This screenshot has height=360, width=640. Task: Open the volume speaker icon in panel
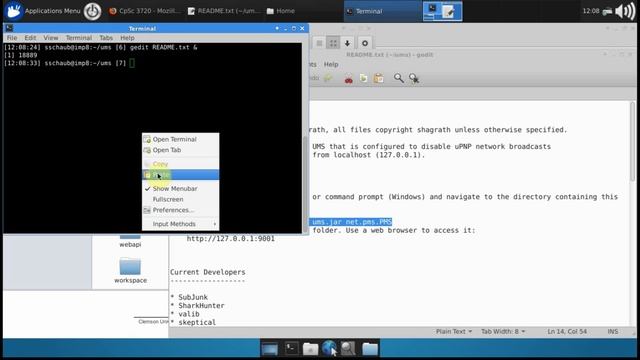pos(625,11)
